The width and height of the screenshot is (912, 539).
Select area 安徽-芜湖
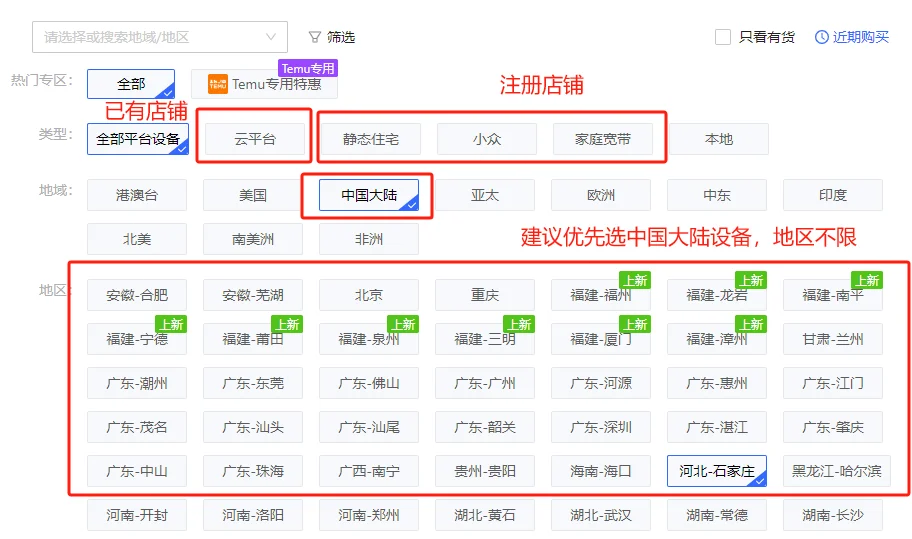click(252, 295)
